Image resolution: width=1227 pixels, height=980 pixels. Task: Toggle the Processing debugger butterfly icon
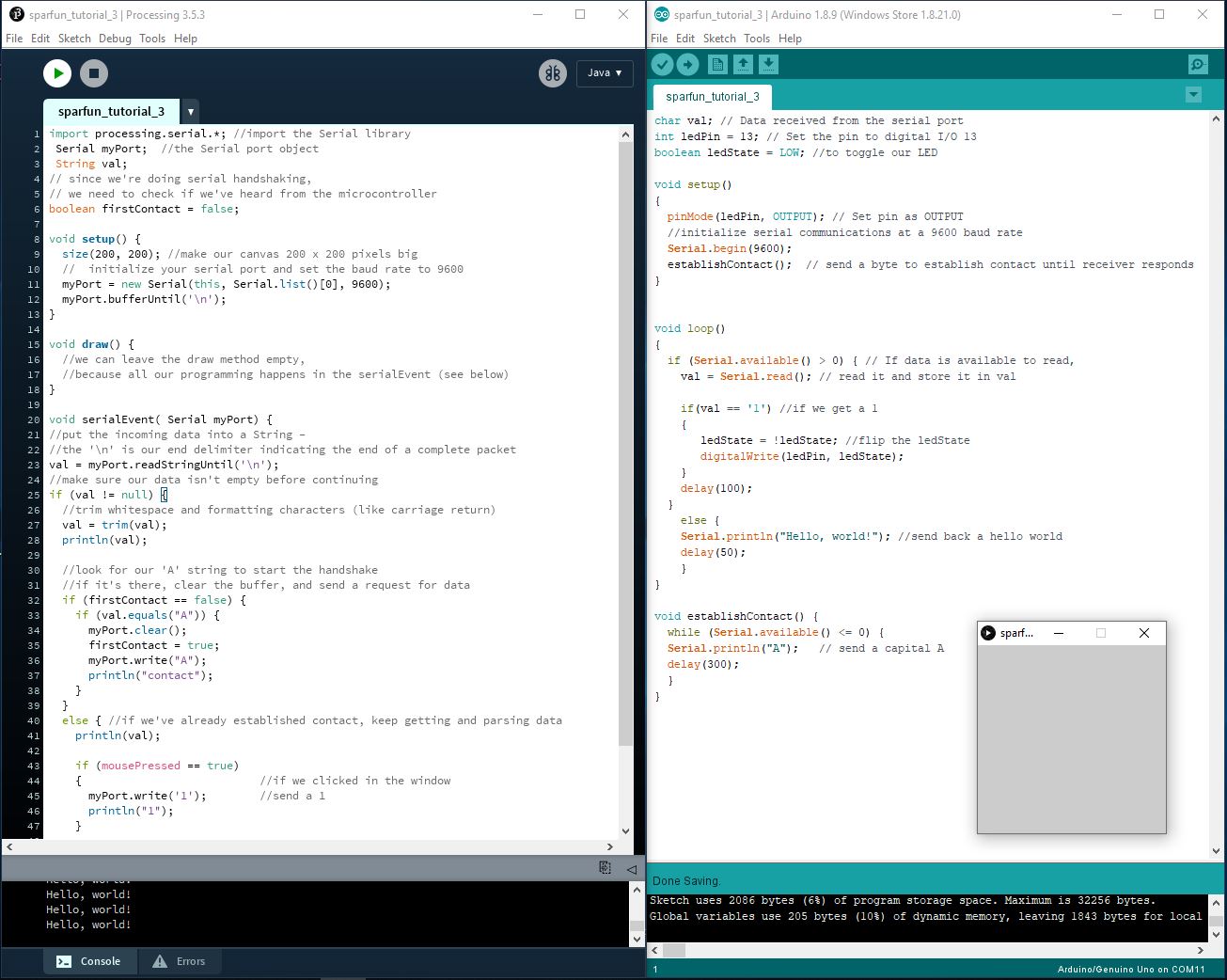pyautogui.click(x=553, y=73)
